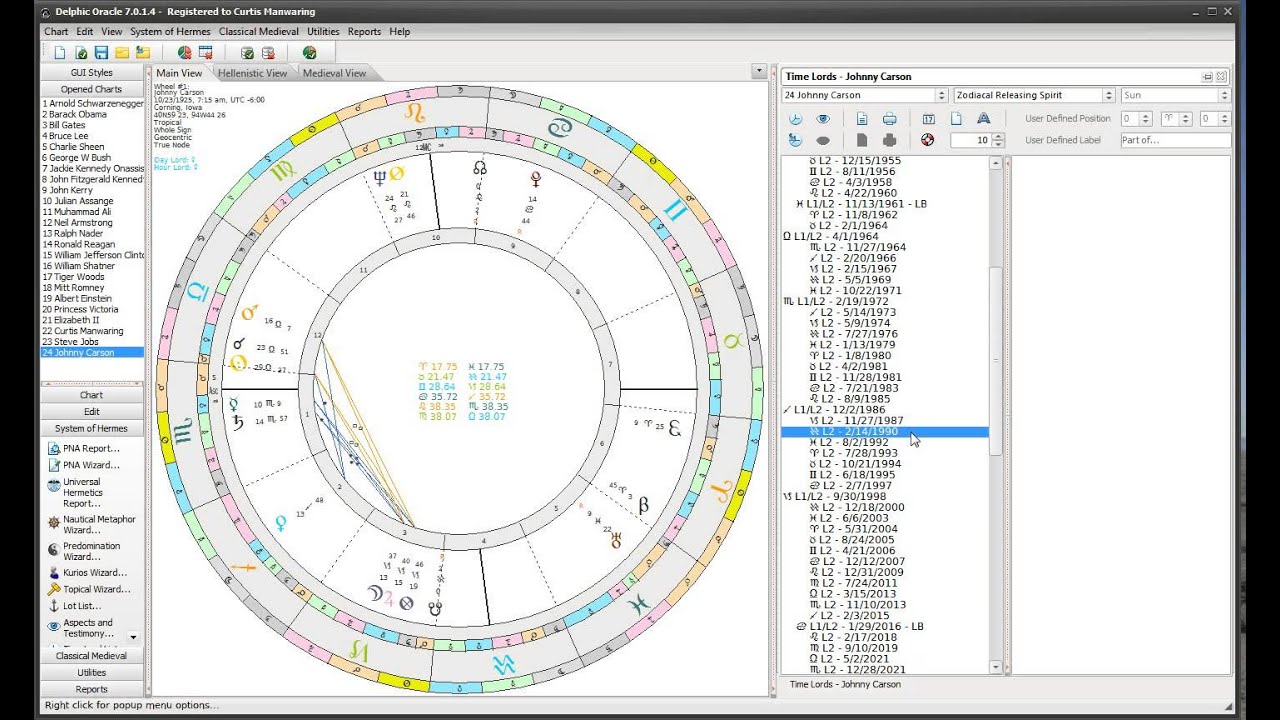Click the blue eye icon in Time Lords toolbar

click(824, 118)
